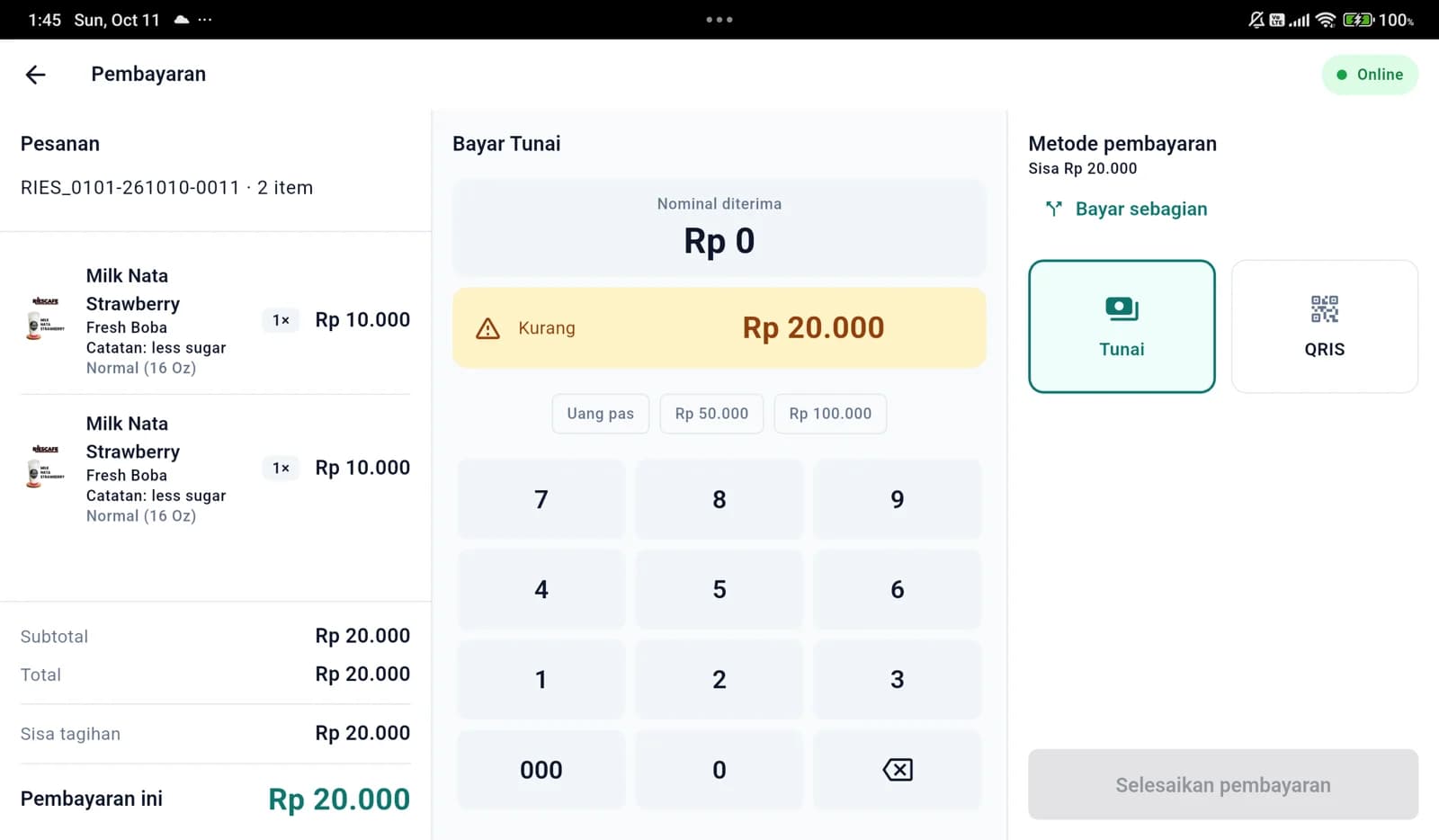Screen dimensions: 1439x840
Task: Click the Metode pembayaran heading
Action: (1122, 144)
